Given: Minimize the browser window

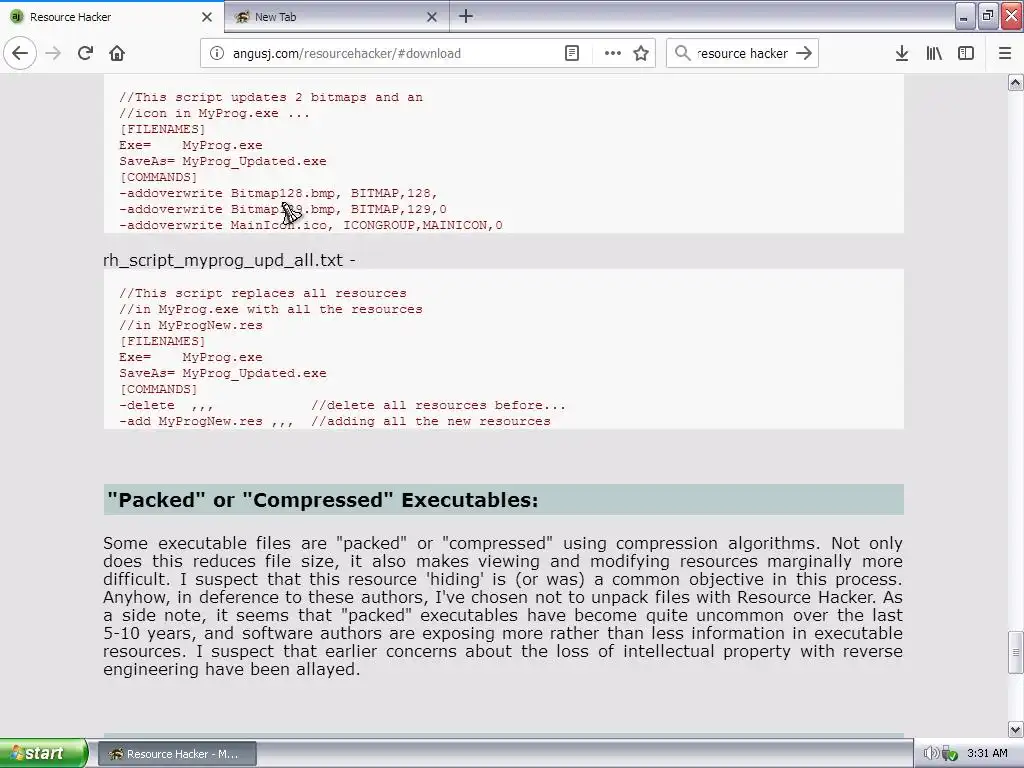Looking at the screenshot, I should 965,16.
